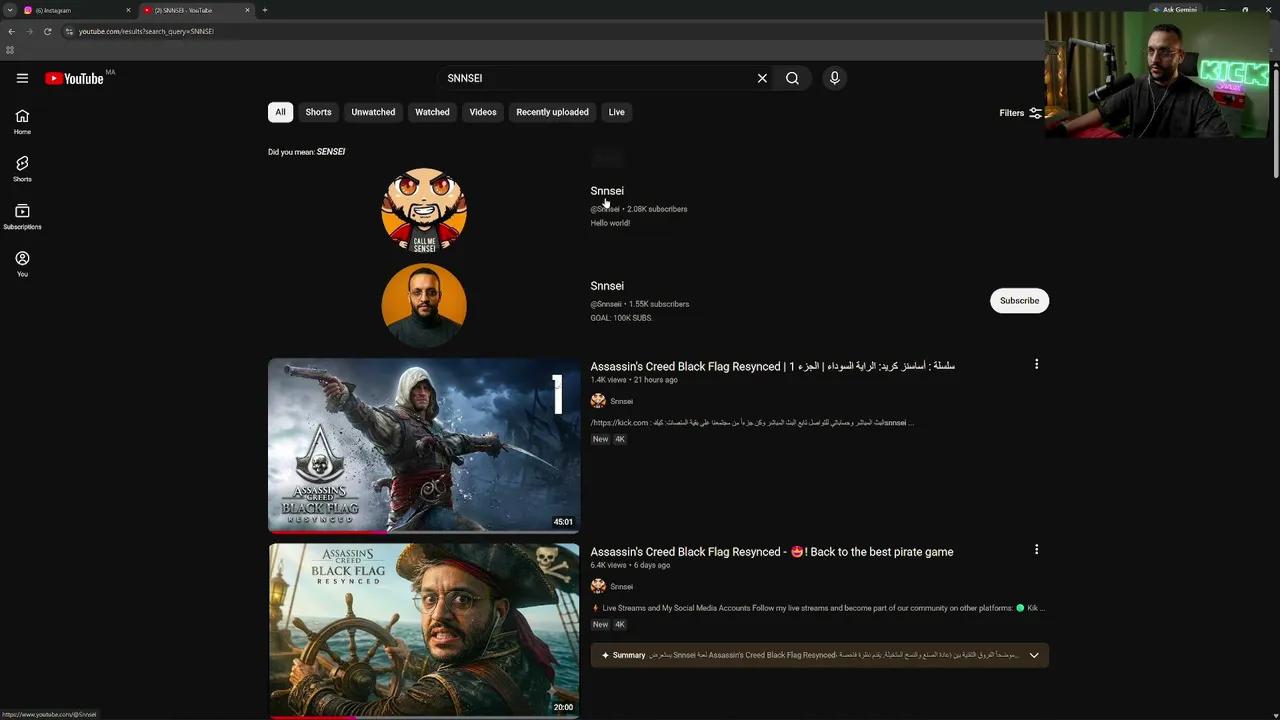Clear the search box with X
This screenshot has width=1280, height=720.
[x=762, y=78]
